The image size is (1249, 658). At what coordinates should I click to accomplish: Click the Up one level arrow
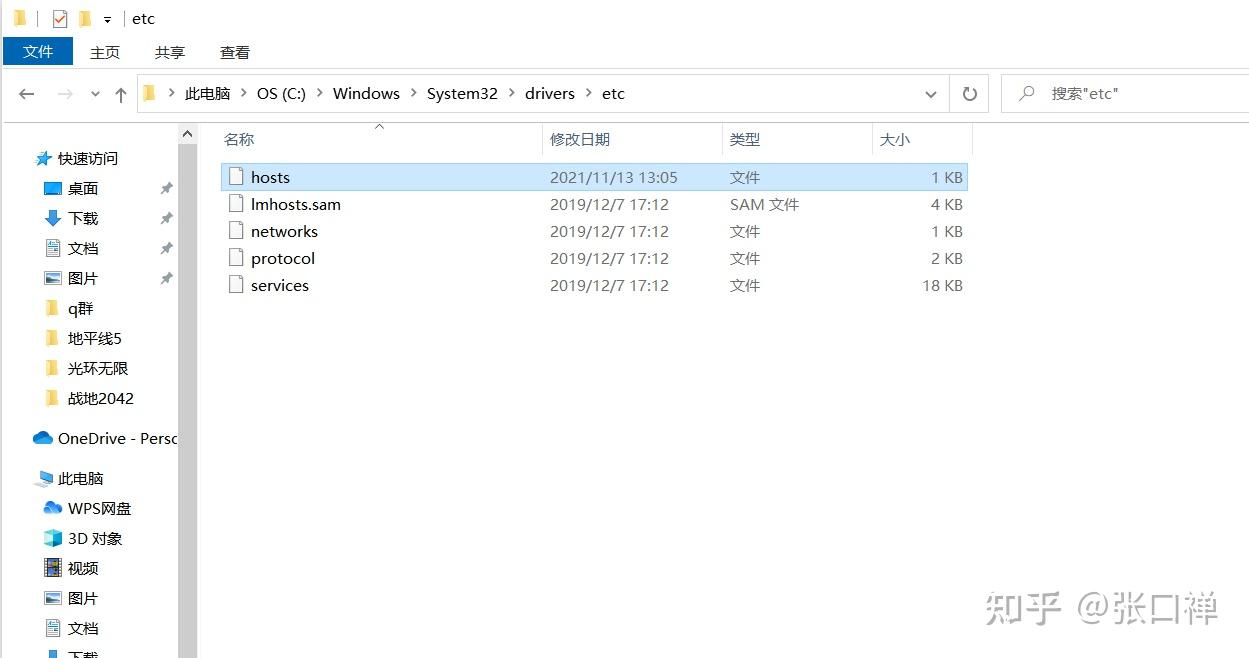(121, 94)
